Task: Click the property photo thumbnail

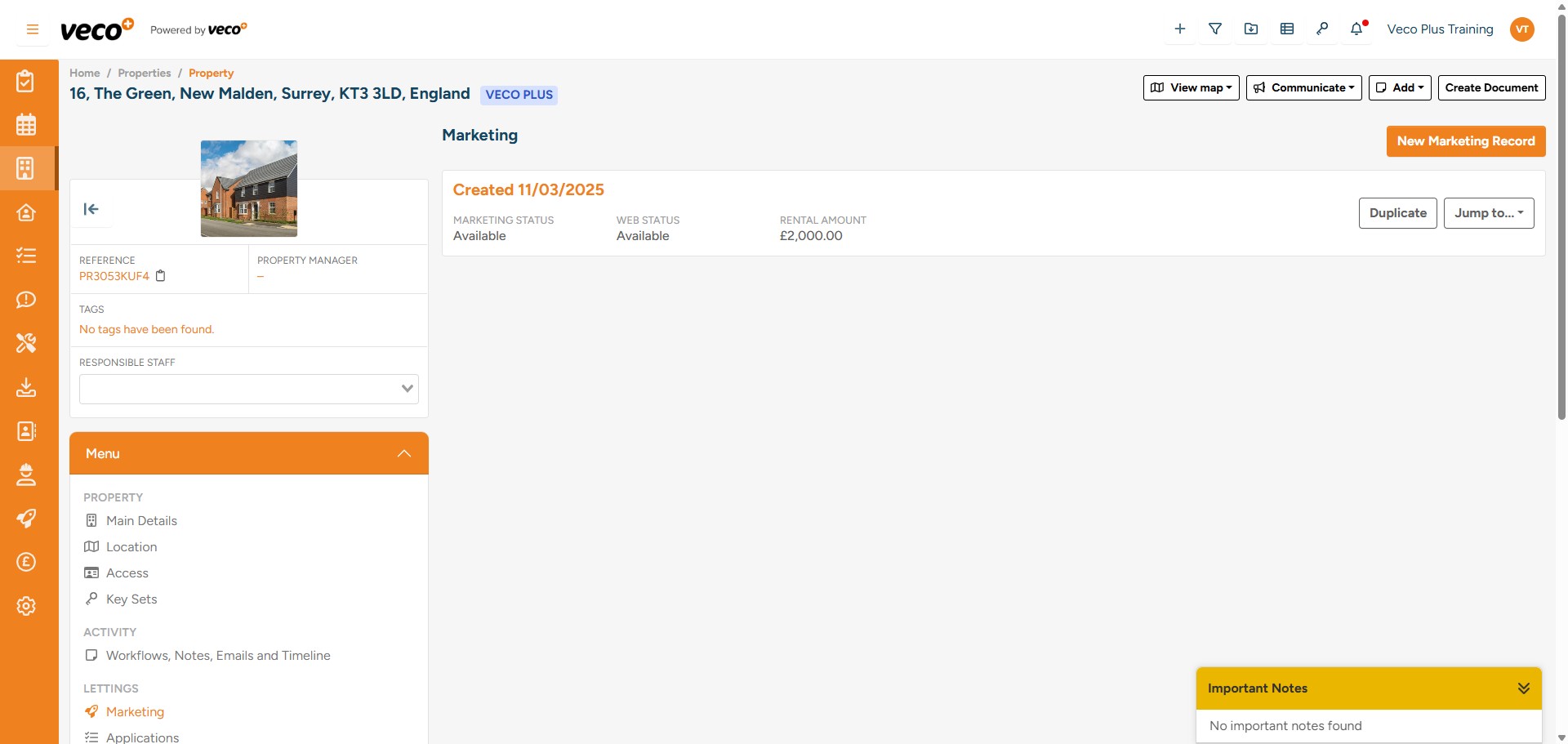Action: pos(248,188)
